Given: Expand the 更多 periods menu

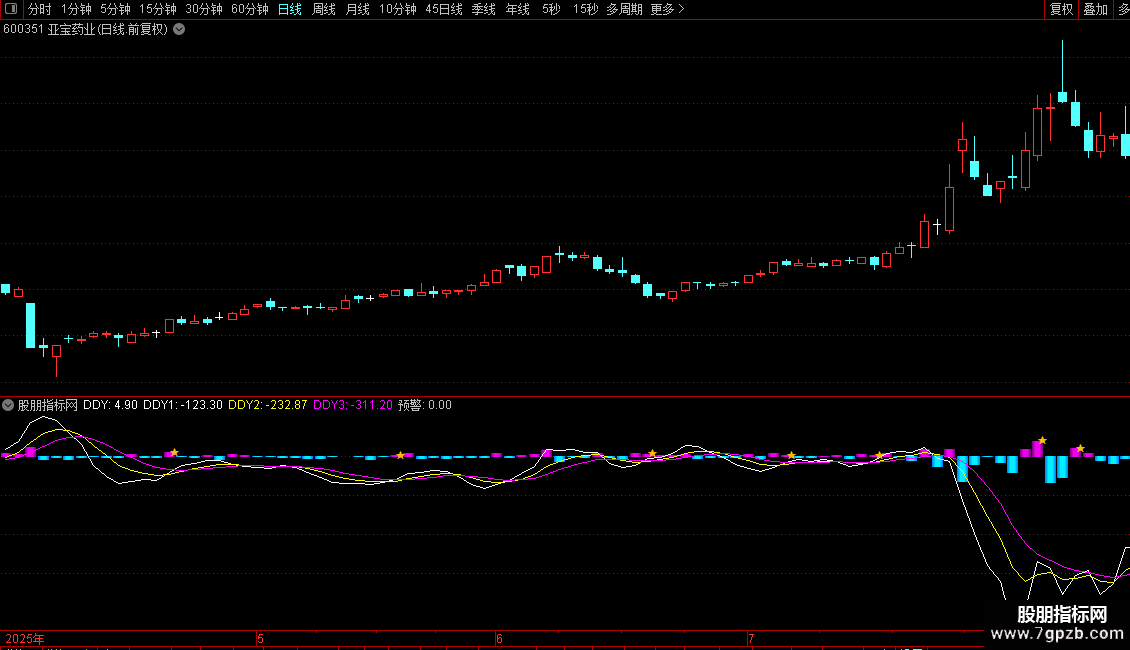Looking at the screenshot, I should (667, 9).
